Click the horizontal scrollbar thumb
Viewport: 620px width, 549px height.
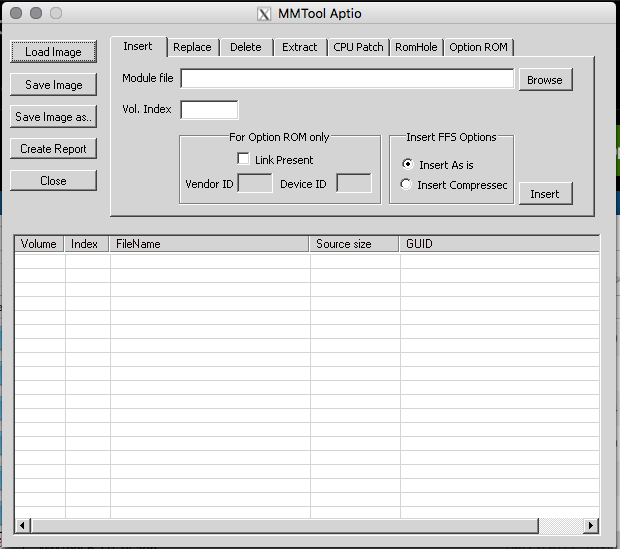coord(285,526)
